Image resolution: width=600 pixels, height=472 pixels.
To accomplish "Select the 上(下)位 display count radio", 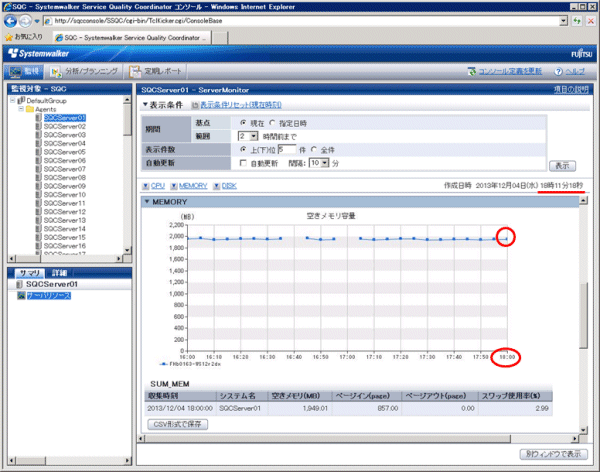I will (243, 149).
